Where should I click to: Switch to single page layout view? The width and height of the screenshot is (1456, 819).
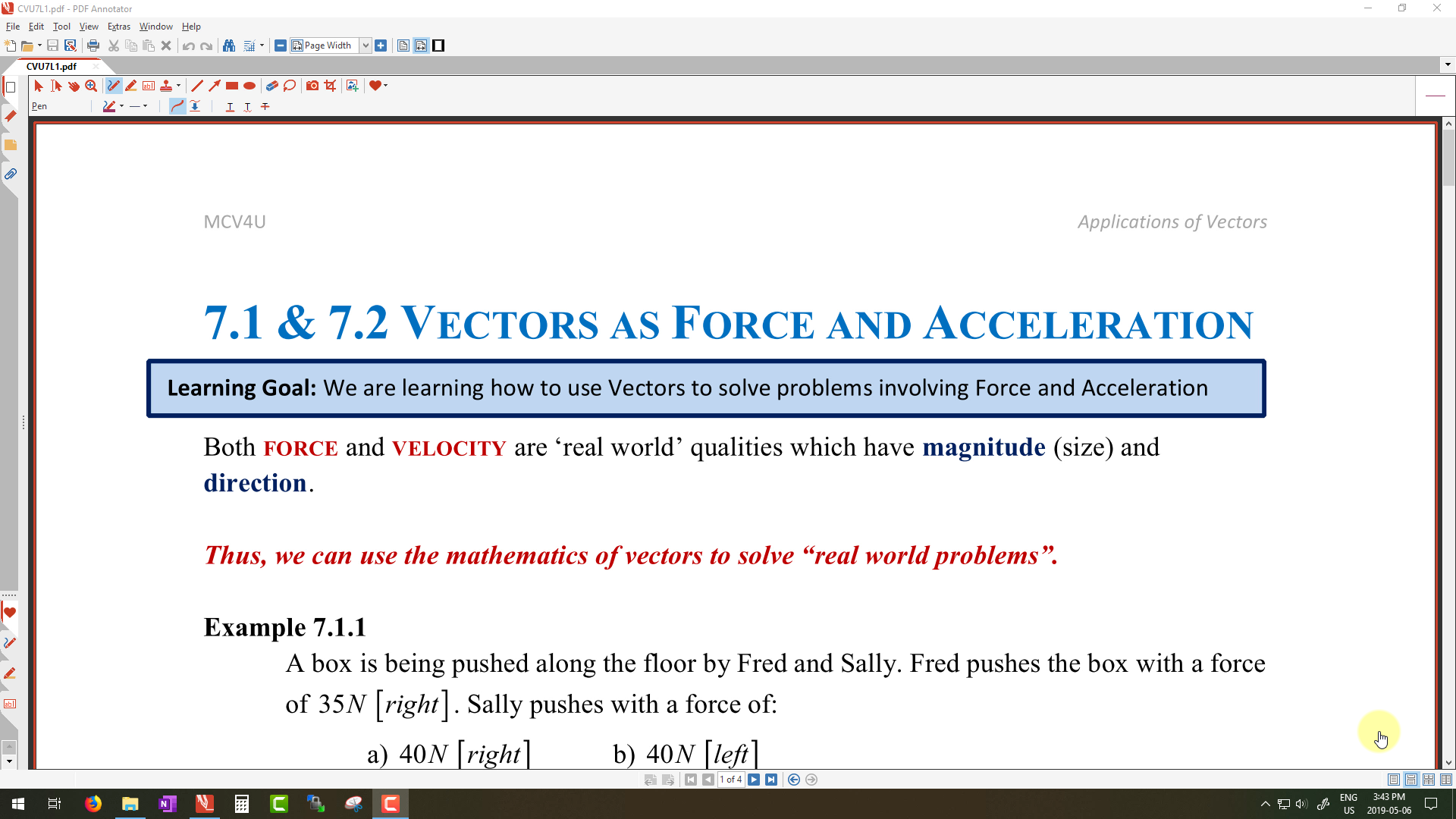click(x=1394, y=780)
